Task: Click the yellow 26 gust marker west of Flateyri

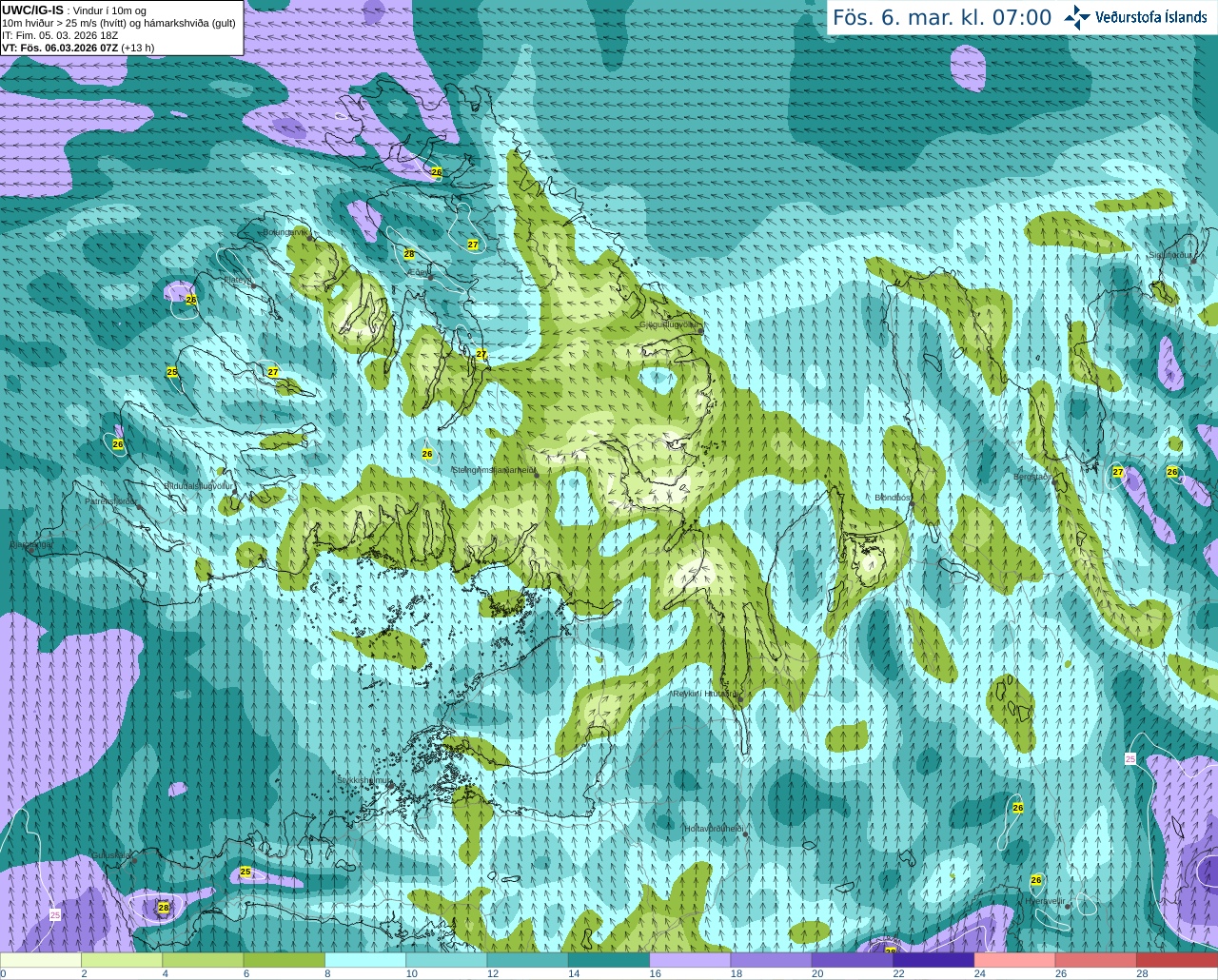Action: (191, 300)
